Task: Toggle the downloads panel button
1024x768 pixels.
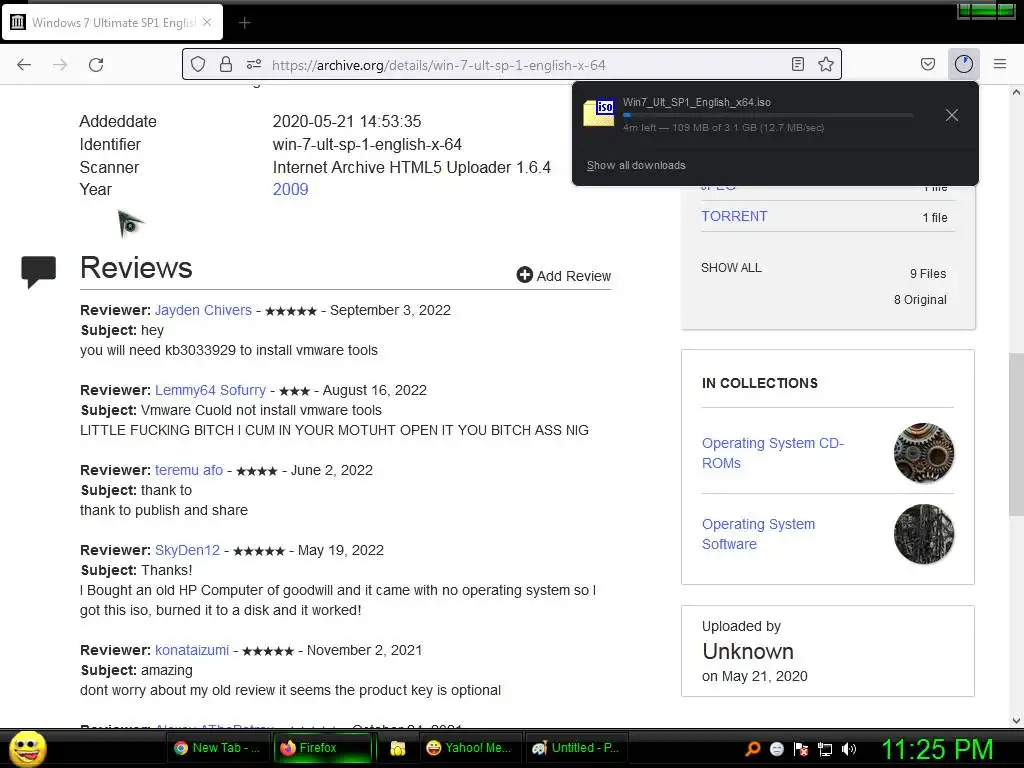Action: 964,64
